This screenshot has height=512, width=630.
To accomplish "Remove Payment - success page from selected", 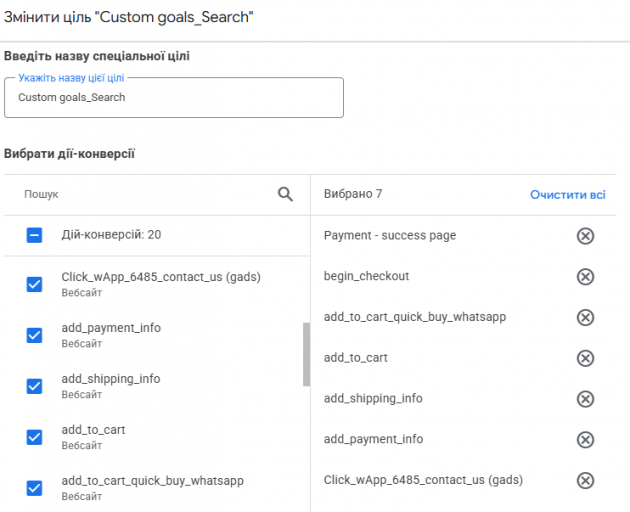I will [585, 236].
